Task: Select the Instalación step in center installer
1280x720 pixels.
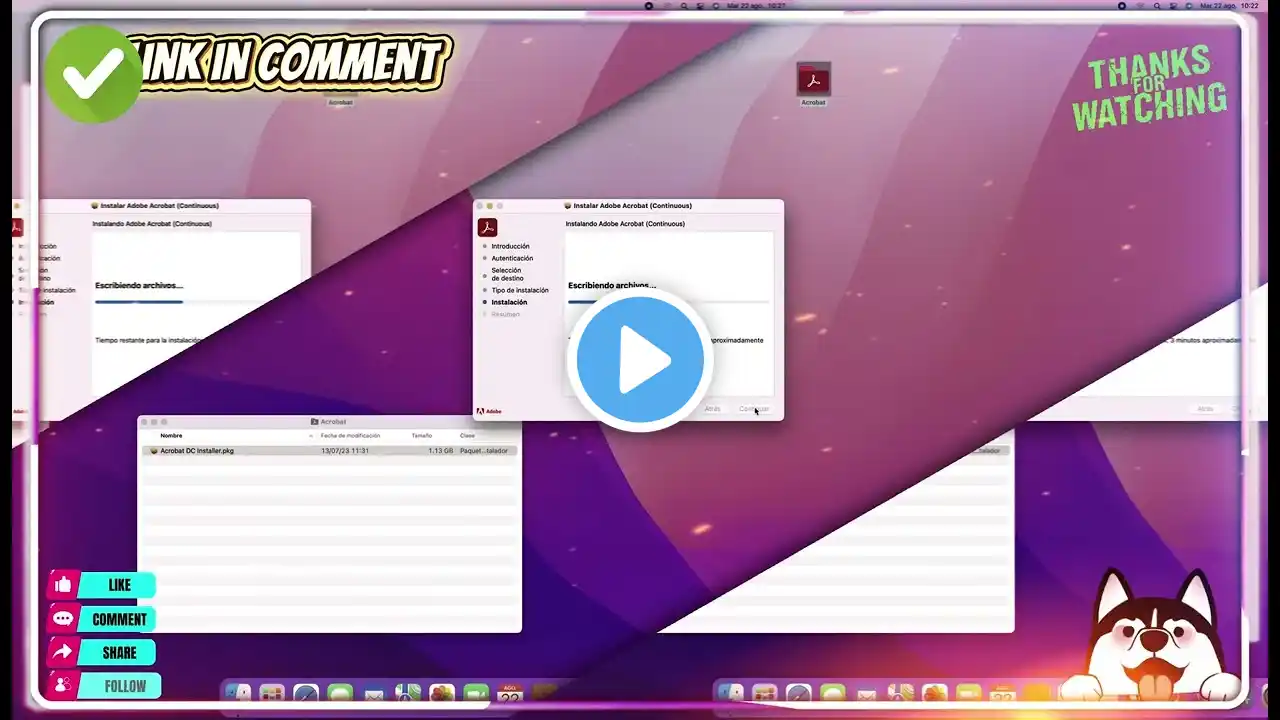Action: pos(509,302)
